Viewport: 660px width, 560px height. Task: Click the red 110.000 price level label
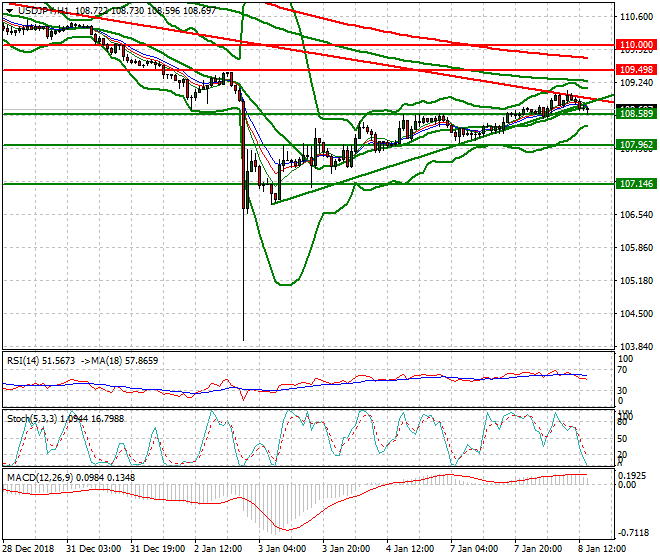[636, 45]
